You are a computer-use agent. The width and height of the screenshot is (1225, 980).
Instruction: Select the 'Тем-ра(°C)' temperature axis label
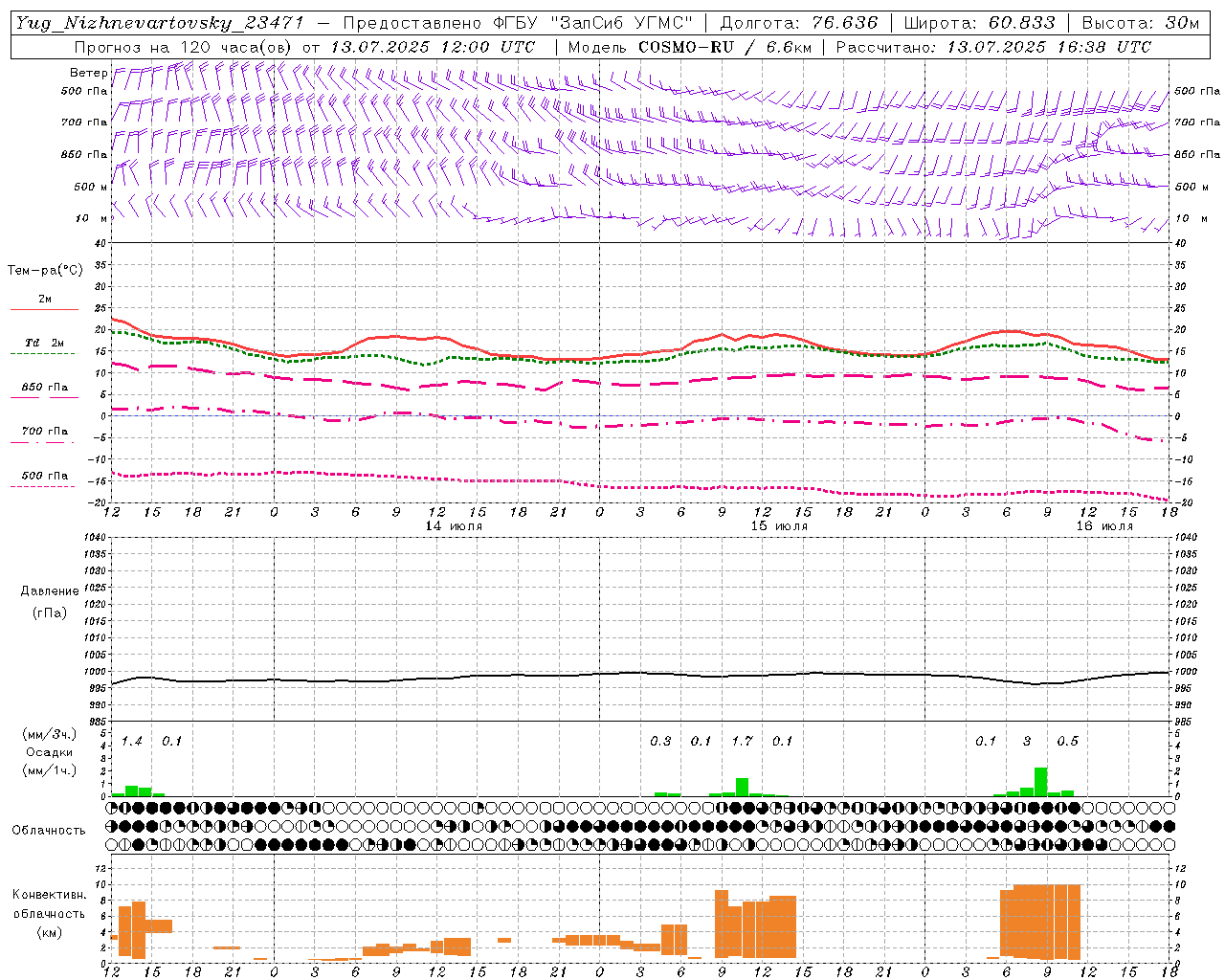point(46,271)
